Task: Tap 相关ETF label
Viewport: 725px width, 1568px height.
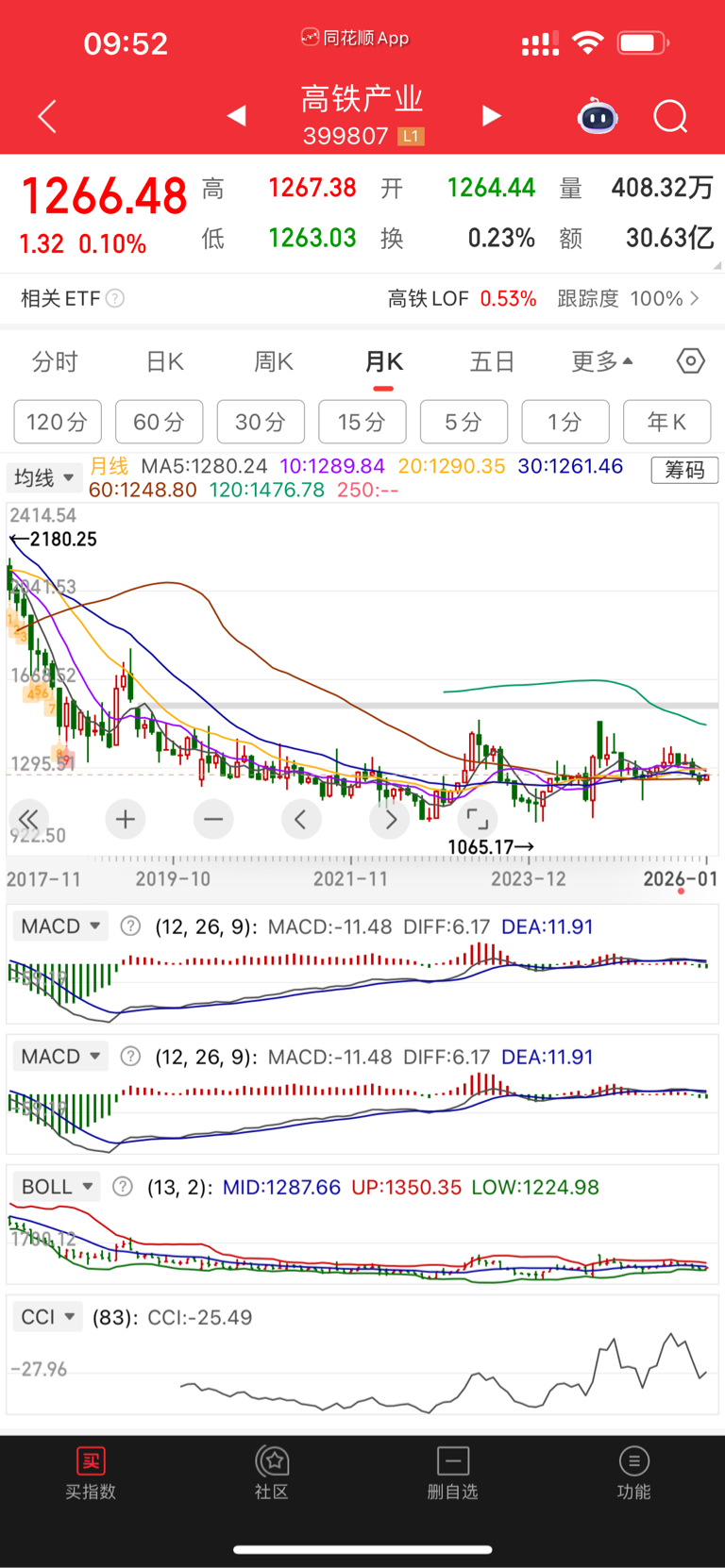Action: coord(60,298)
